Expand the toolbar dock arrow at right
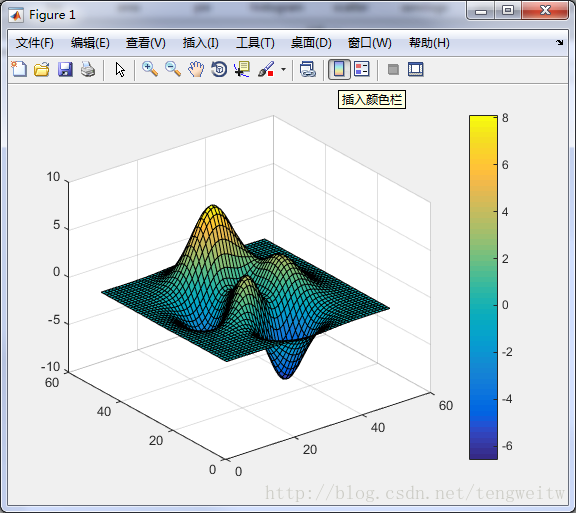Image resolution: width=576 pixels, height=513 pixels. [559, 43]
